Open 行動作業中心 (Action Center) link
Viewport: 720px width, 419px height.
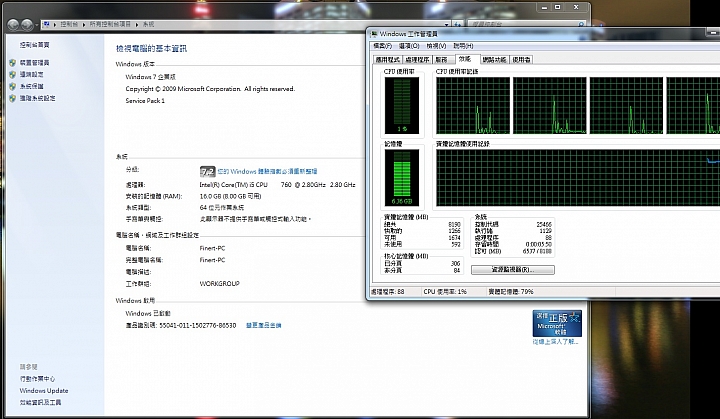[37, 379]
